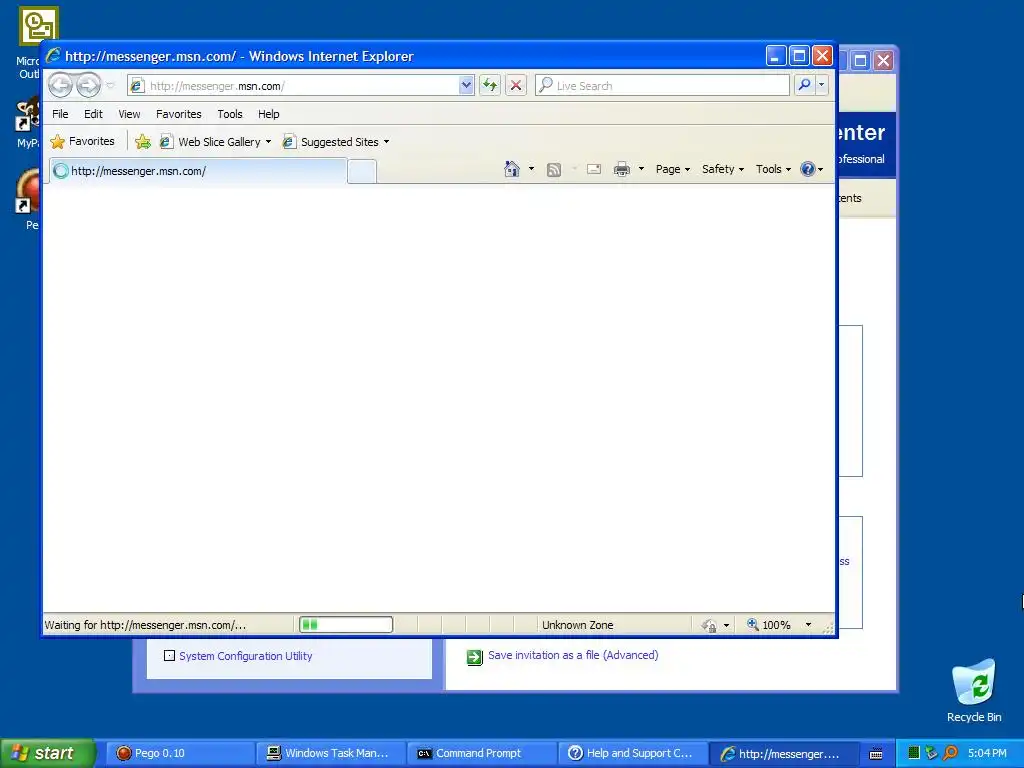The width and height of the screenshot is (1024, 768).
Task: Open the Help menu
Action: [268, 114]
